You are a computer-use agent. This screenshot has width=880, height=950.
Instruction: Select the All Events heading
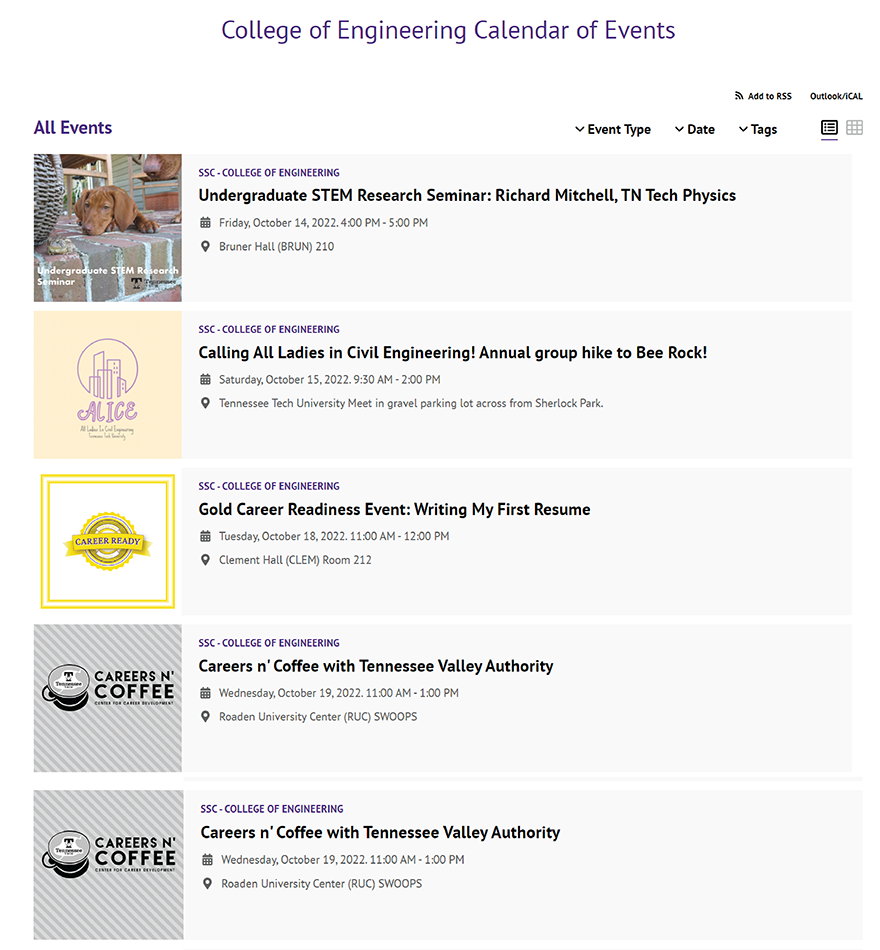pos(73,128)
